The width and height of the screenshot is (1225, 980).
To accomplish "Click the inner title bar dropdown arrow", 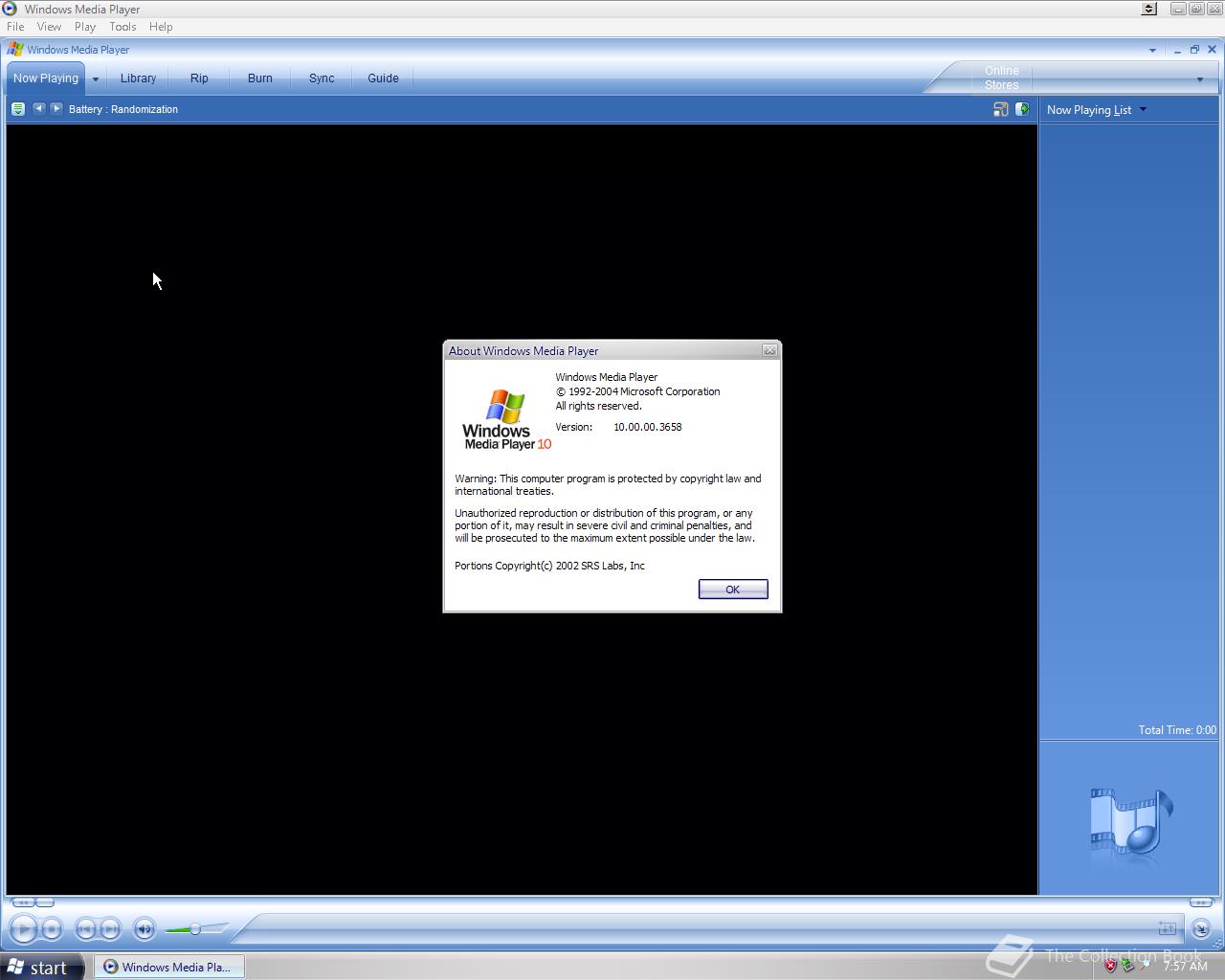I will pyautogui.click(x=1152, y=50).
